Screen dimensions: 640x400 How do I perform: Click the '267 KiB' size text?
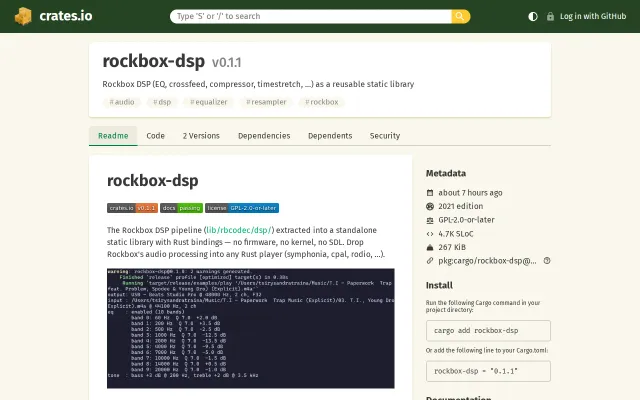click(452, 247)
